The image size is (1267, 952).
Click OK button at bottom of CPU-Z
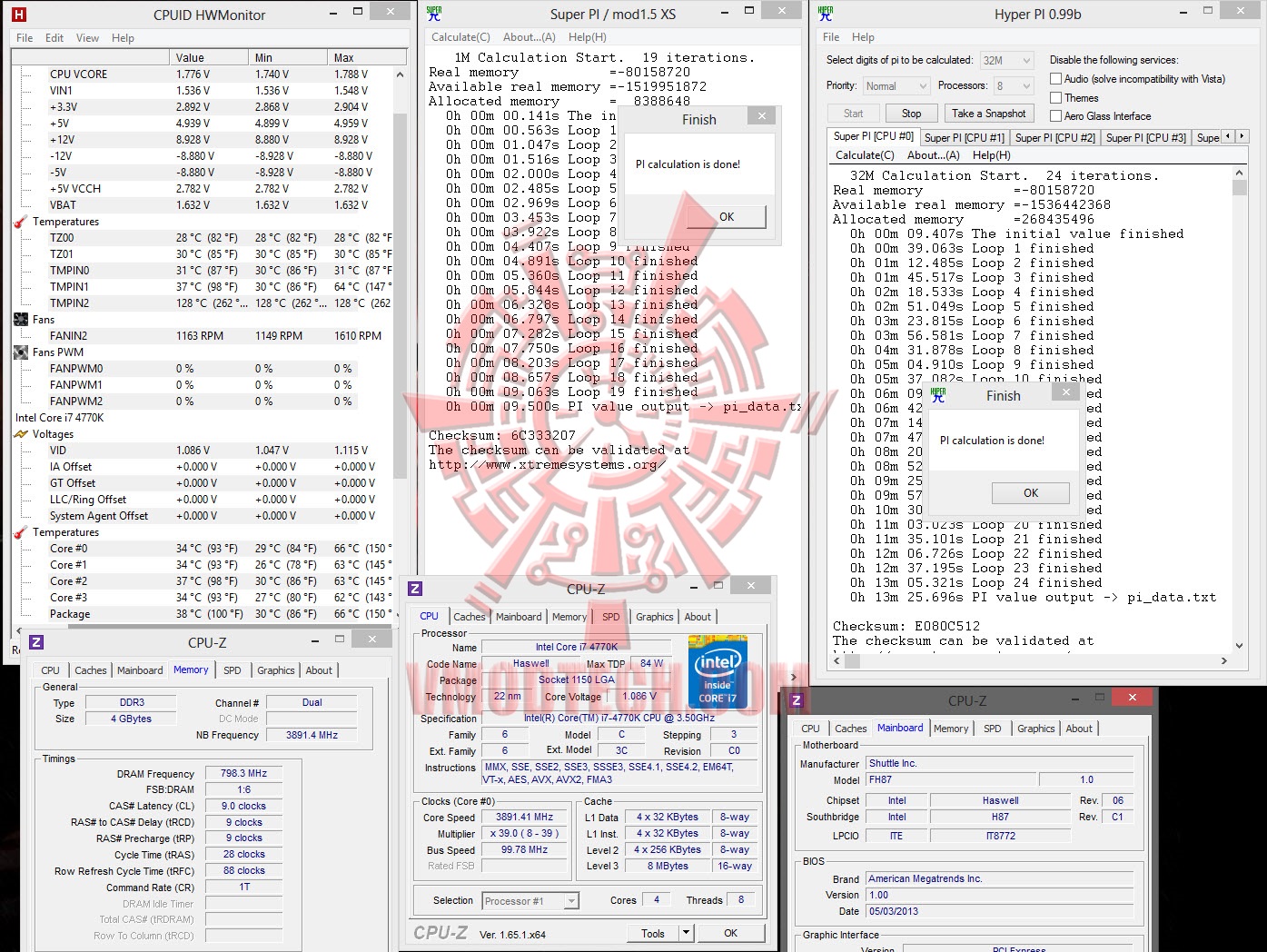click(x=730, y=933)
